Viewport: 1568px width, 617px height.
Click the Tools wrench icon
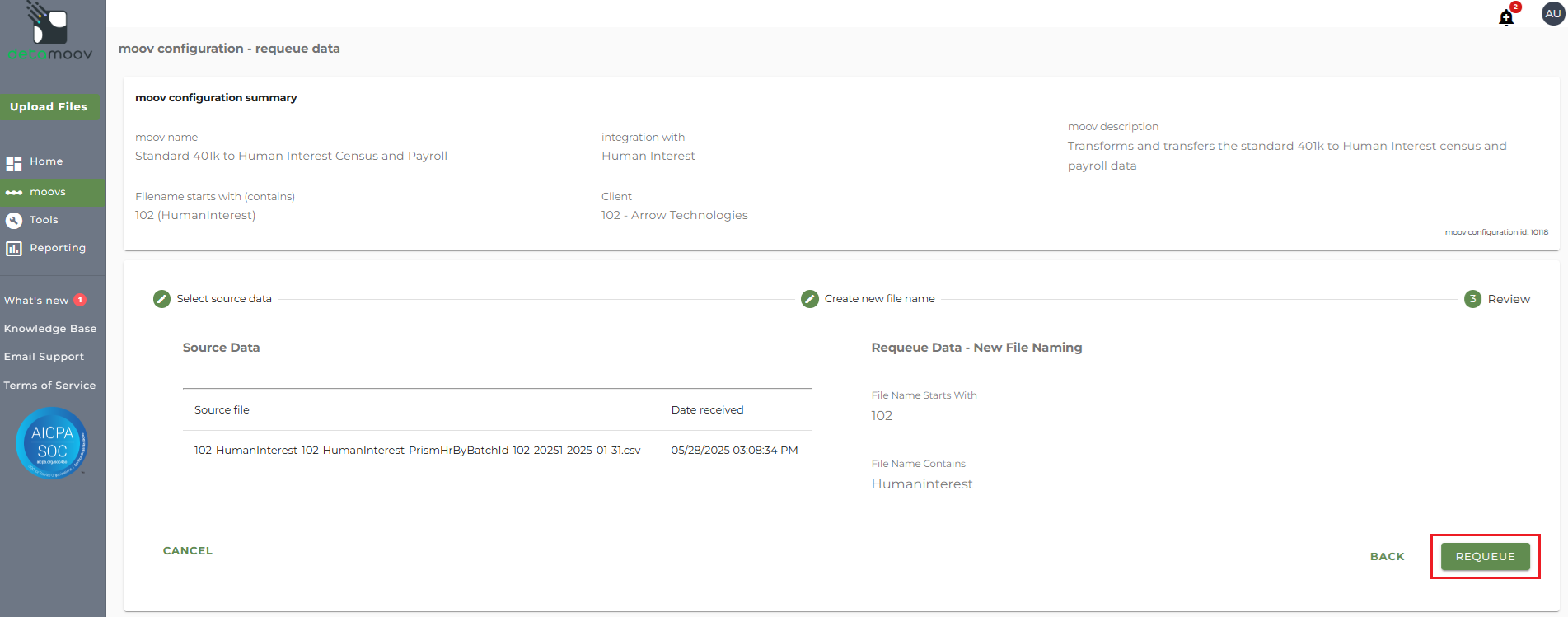click(x=14, y=220)
